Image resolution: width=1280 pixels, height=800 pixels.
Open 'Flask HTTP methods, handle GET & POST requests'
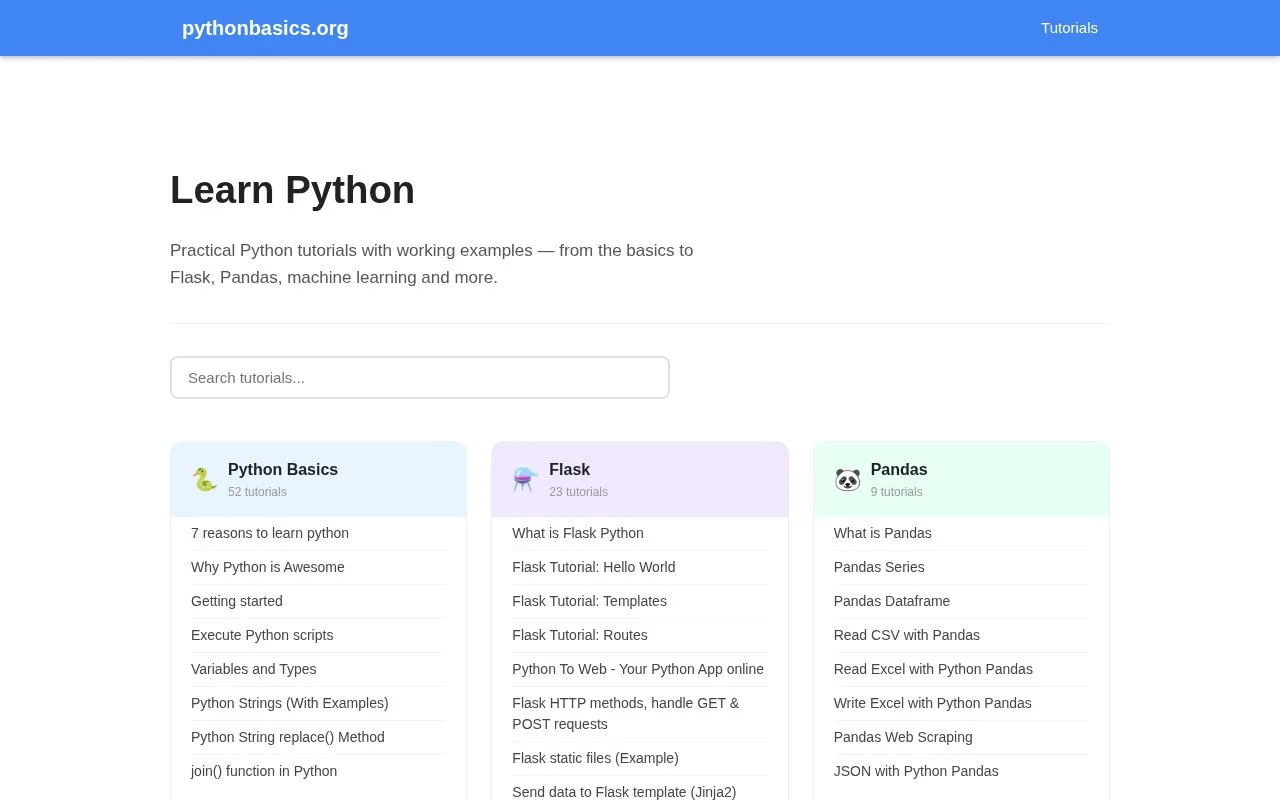(626, 714)
